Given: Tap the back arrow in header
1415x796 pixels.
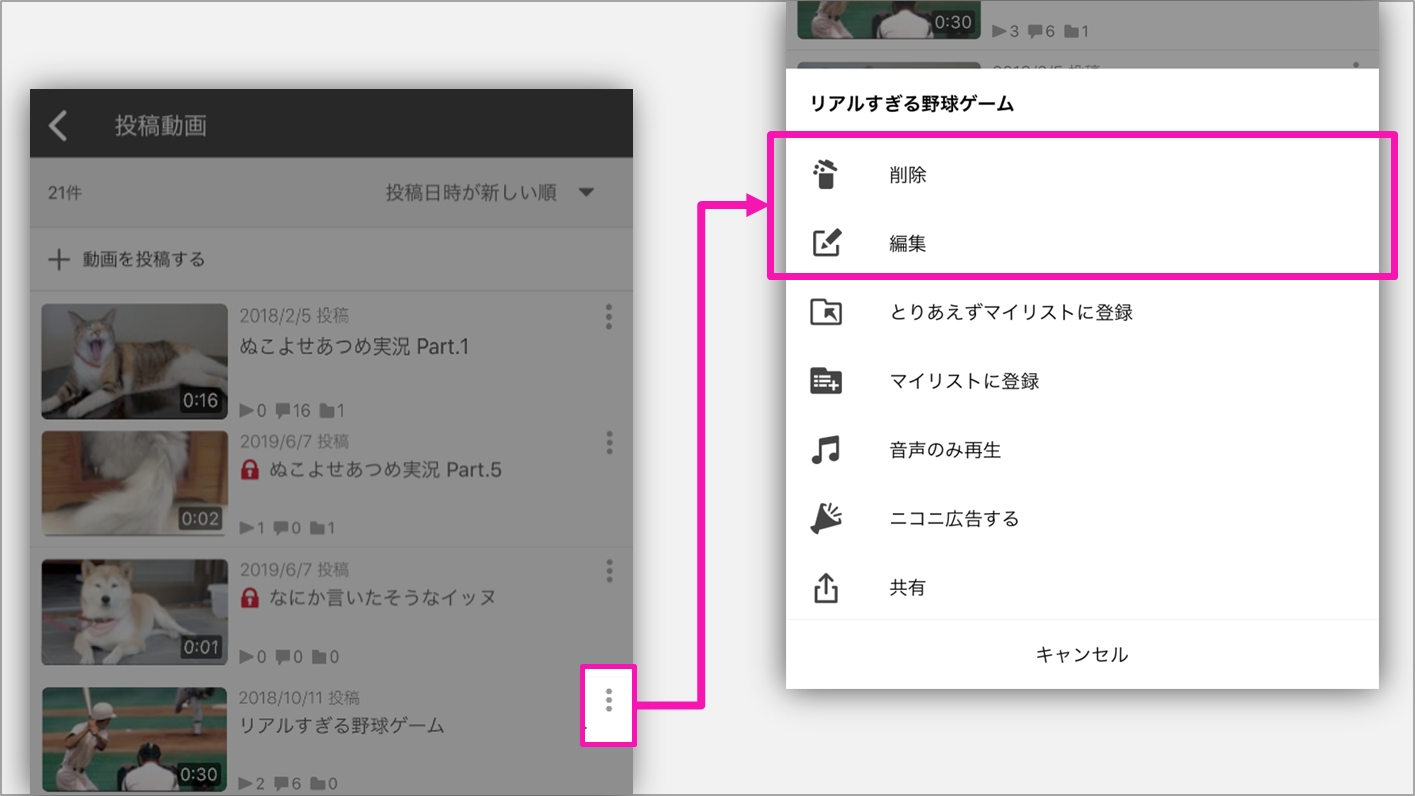Looking at the screenshot, I should coord(58,125).
